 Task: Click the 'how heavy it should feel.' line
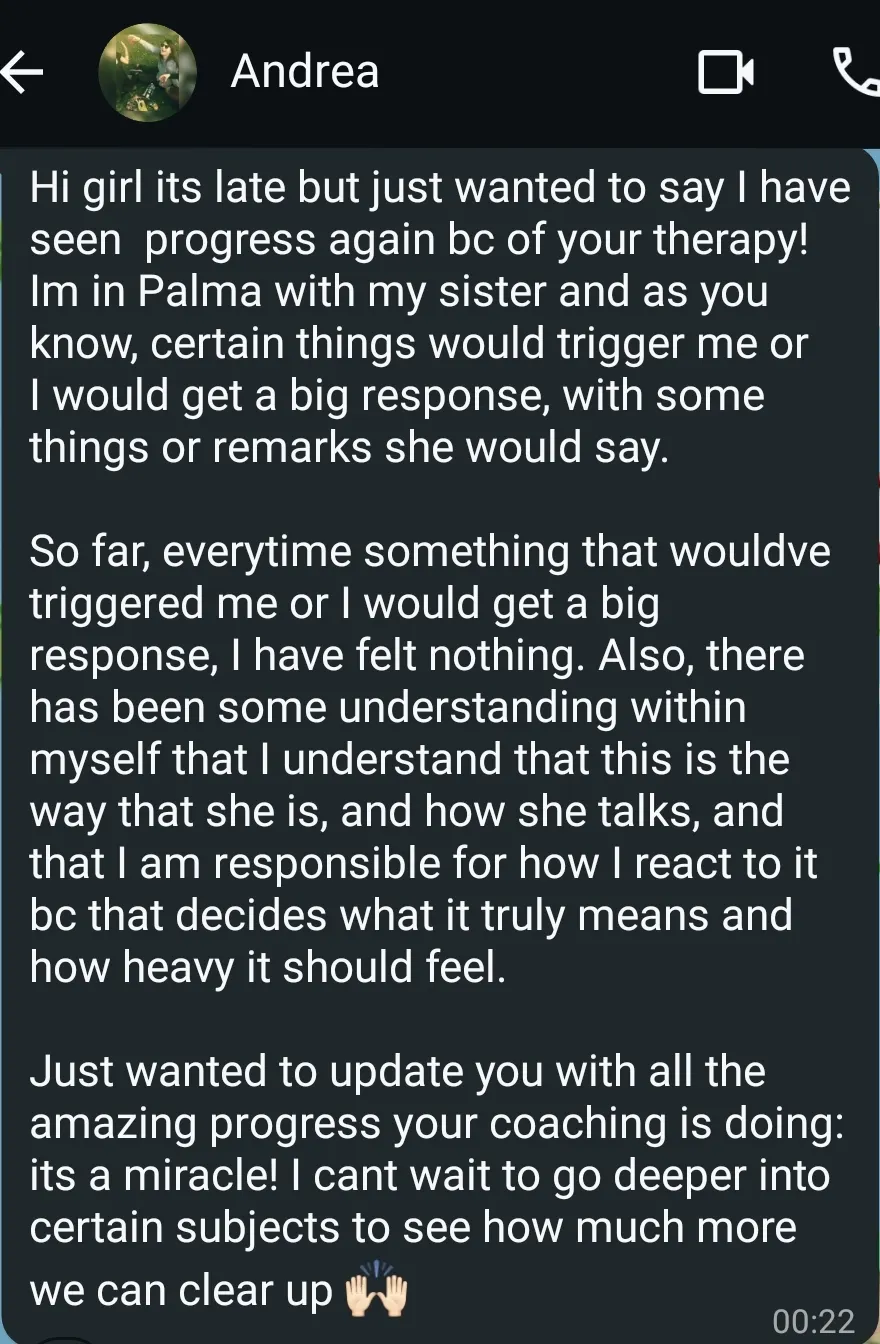click(x=268, y=967)
